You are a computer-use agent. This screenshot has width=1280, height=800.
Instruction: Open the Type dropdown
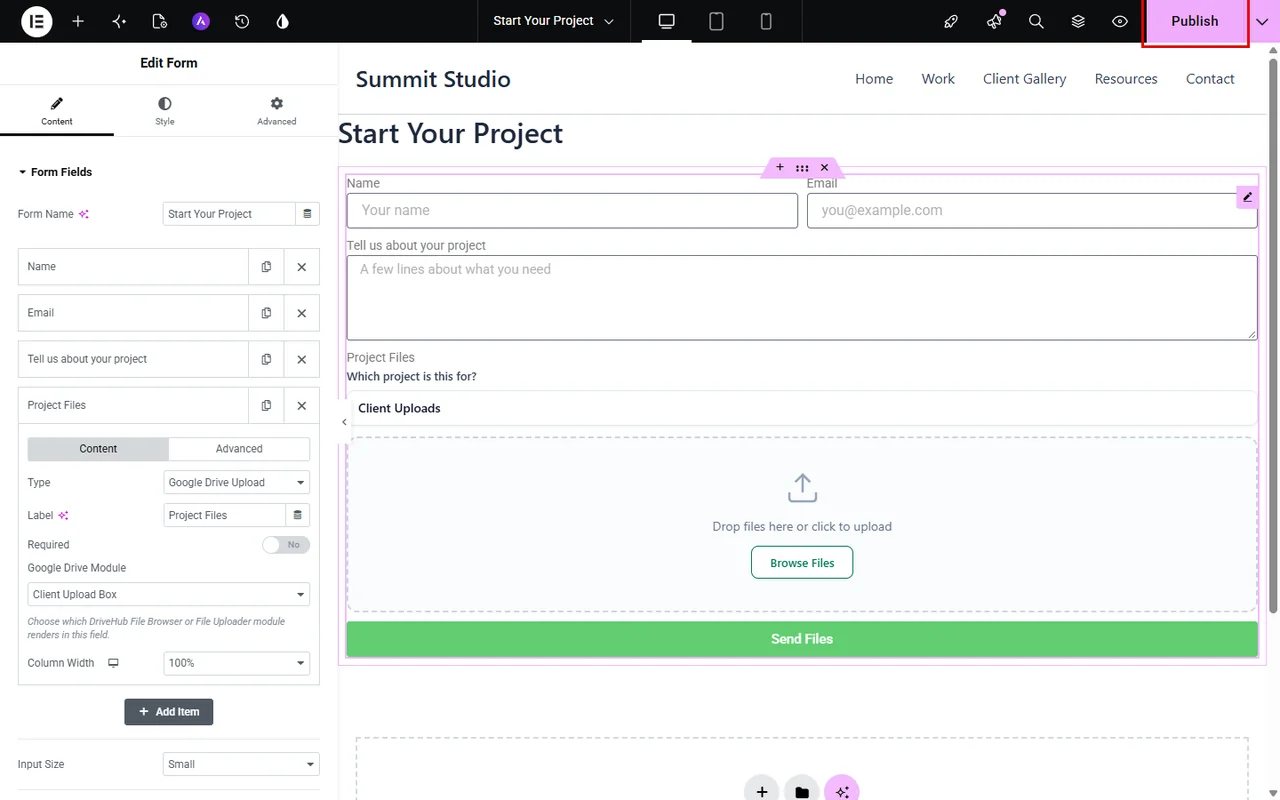[x=236, y=482]
